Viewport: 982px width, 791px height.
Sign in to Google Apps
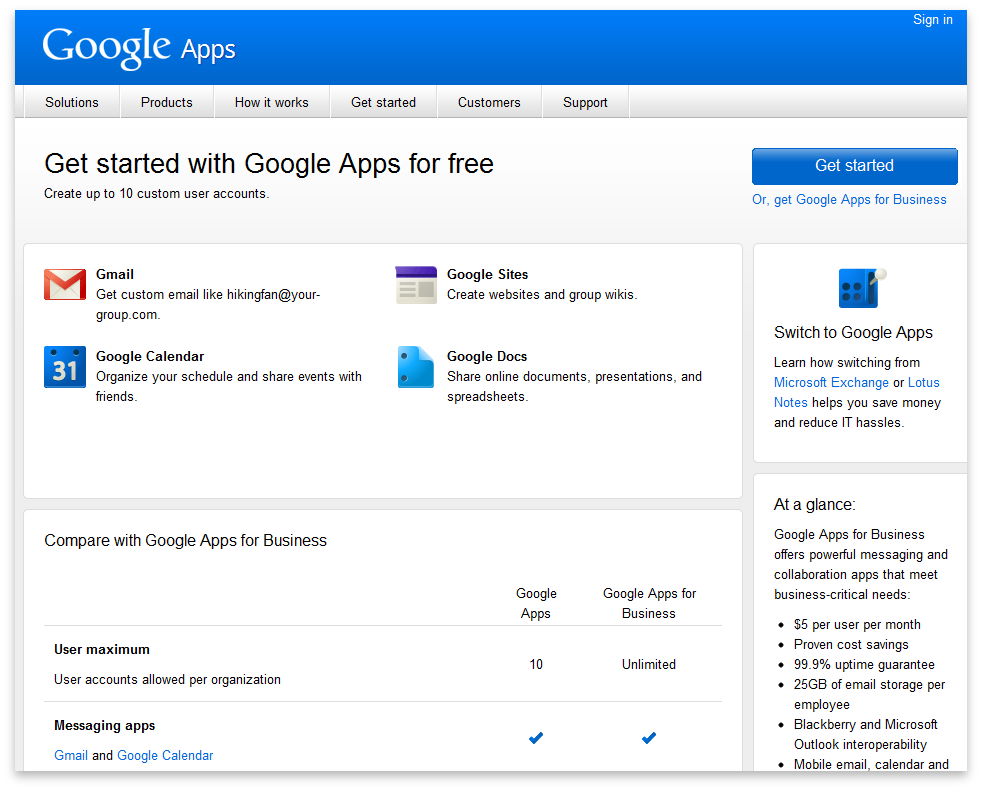(932, 19)
